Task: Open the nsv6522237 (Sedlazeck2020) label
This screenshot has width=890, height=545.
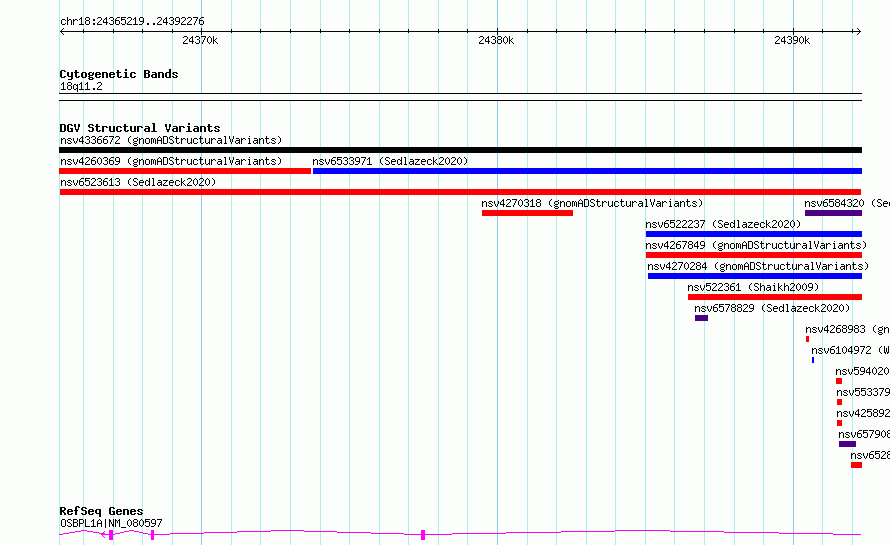Action: click(x=723, y=224)
